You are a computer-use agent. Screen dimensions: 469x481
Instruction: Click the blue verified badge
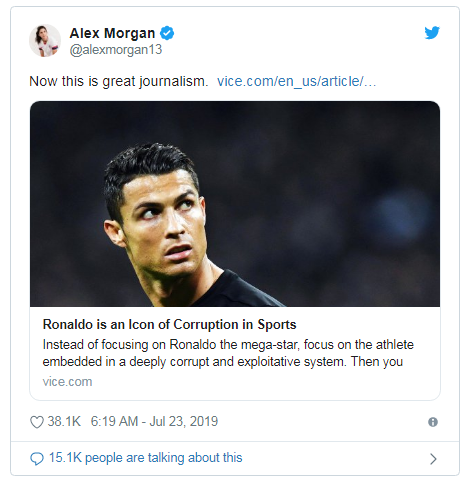click(167, 33)
